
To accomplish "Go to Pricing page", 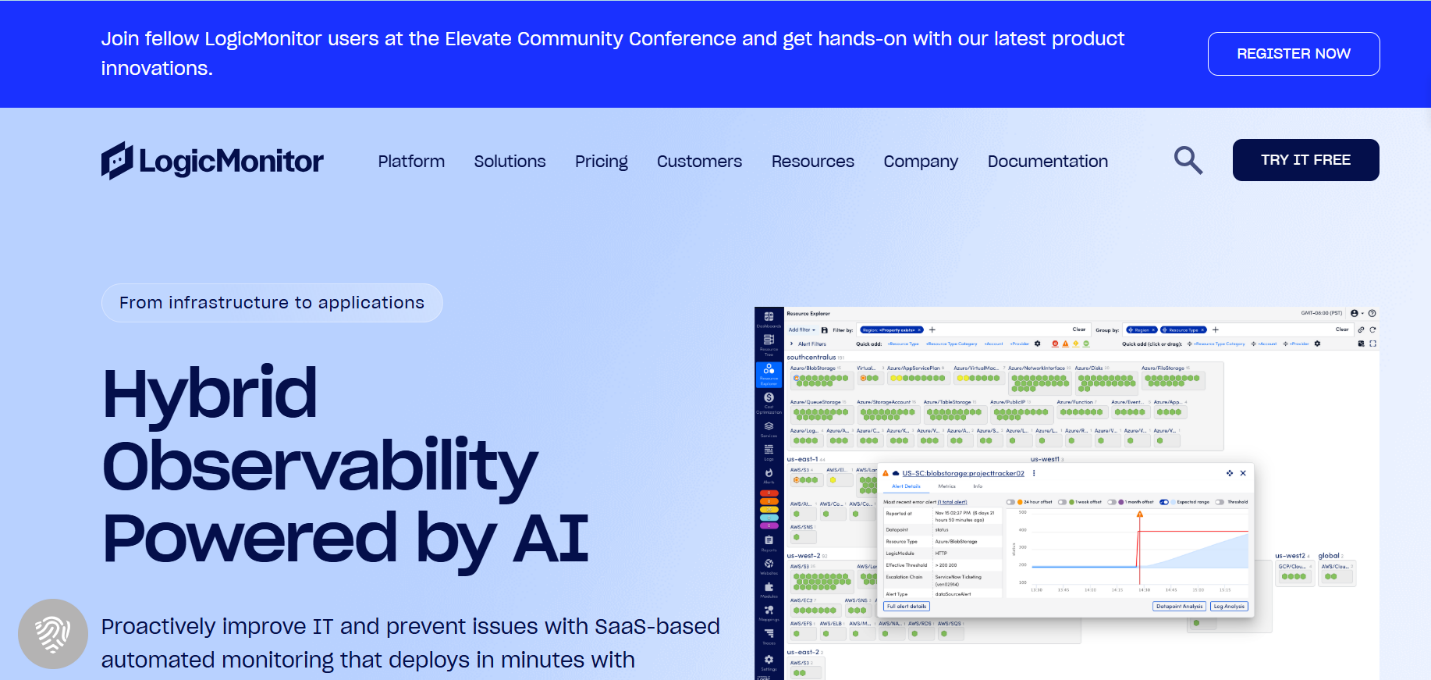I will coord(601,161).
